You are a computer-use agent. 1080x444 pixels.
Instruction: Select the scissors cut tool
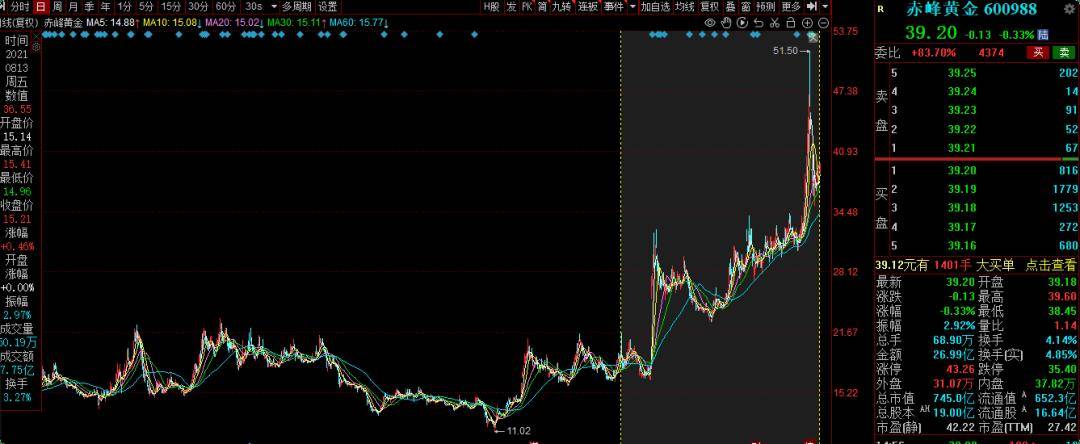pyautogui.click(x=774, y=22)
